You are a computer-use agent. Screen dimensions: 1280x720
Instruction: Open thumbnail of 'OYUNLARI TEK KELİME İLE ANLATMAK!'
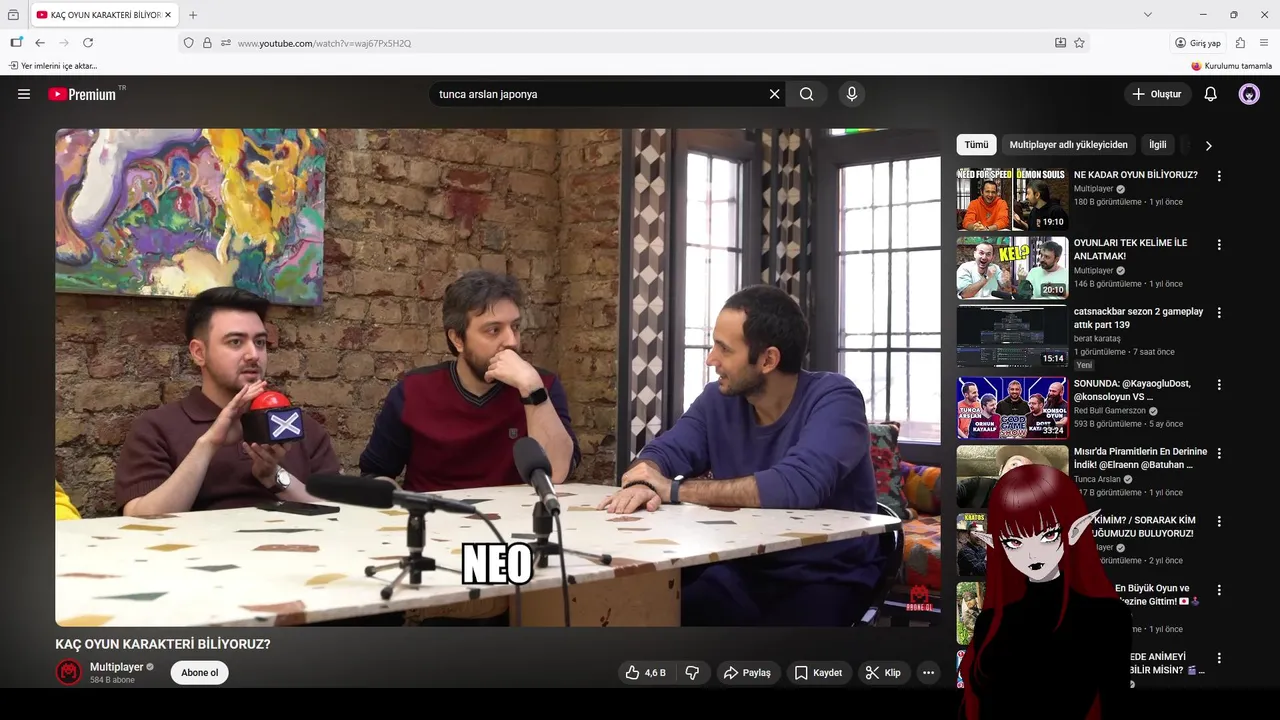coord(1012,268)
